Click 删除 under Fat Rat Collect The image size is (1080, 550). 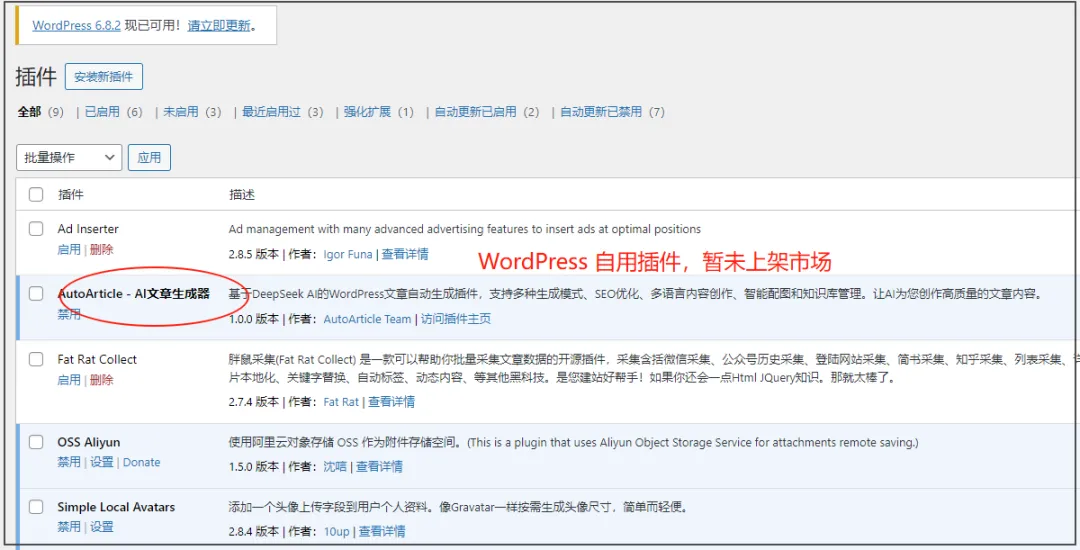pos(101,380)
